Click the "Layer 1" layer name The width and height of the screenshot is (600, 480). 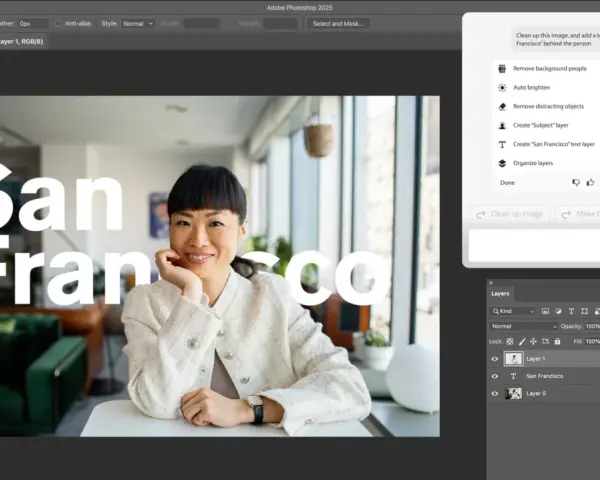point(536,359)
